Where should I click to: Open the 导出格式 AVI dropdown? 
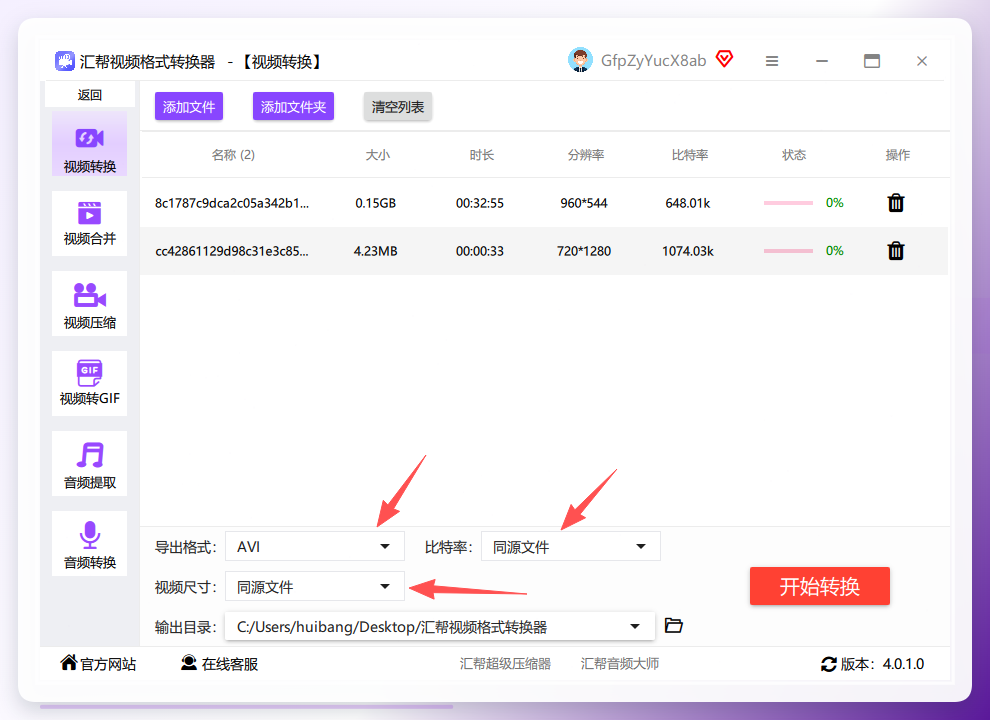[314, 546]
